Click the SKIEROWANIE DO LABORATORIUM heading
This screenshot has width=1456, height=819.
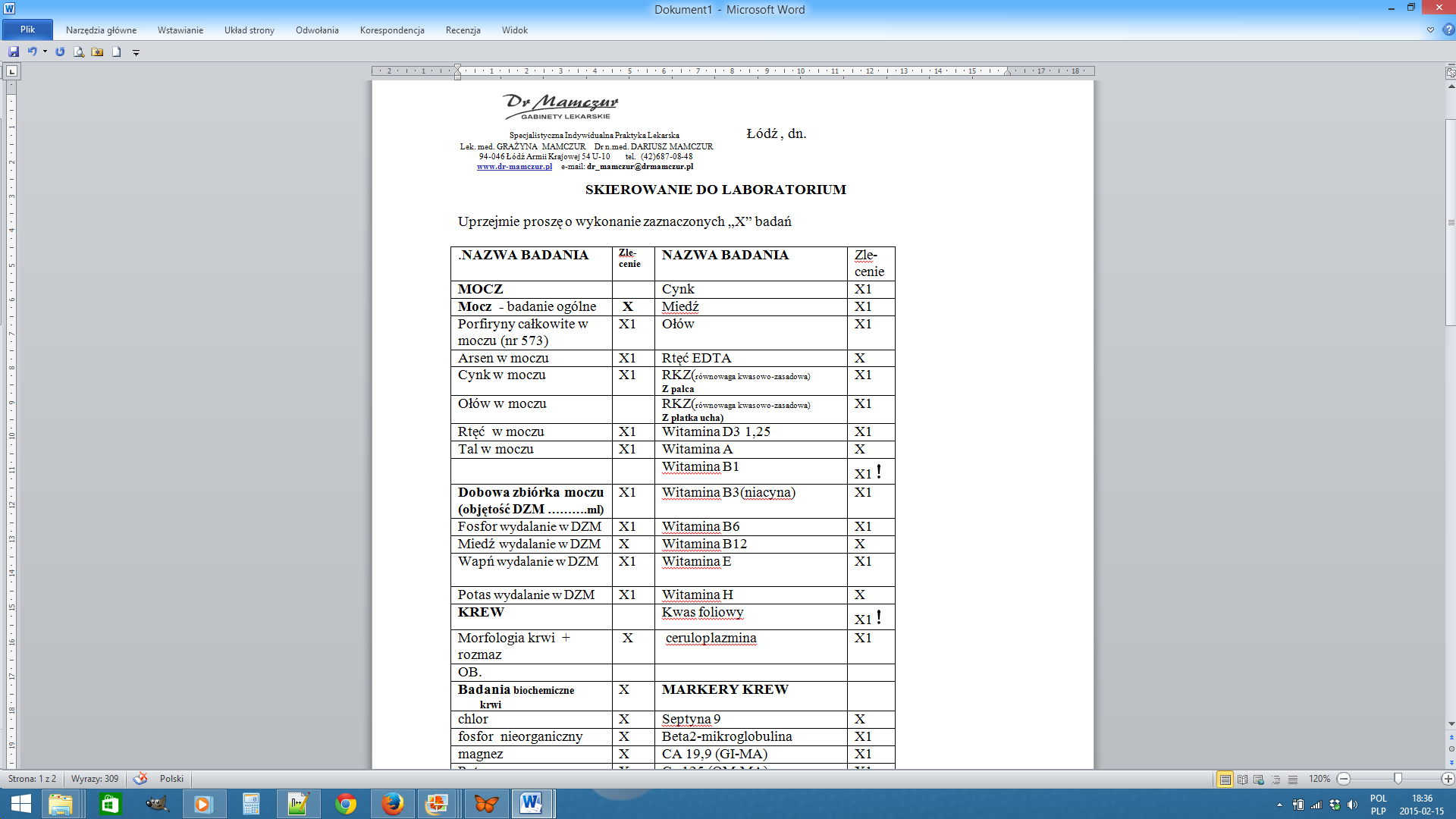pos(715,190)
